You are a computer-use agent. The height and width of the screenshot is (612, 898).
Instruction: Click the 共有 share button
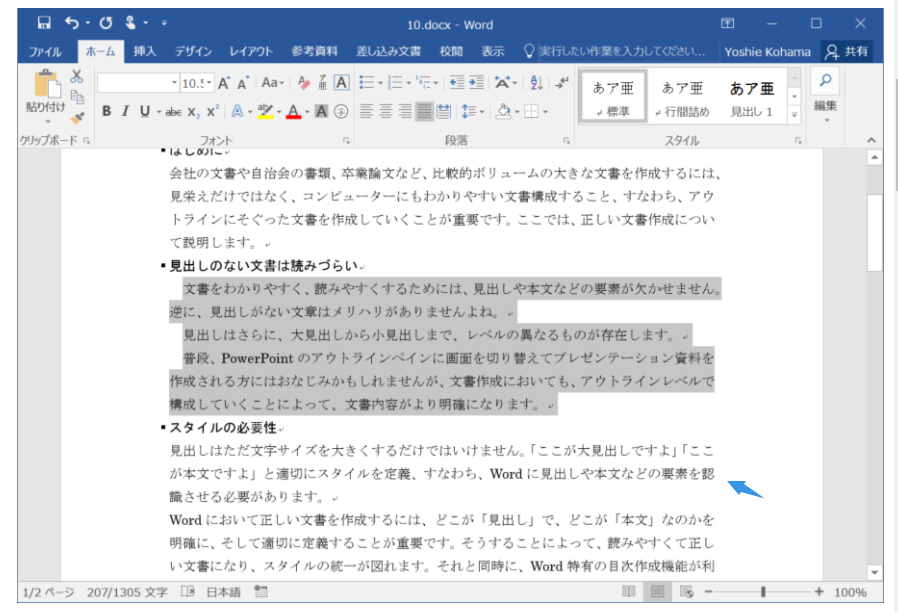847,52
